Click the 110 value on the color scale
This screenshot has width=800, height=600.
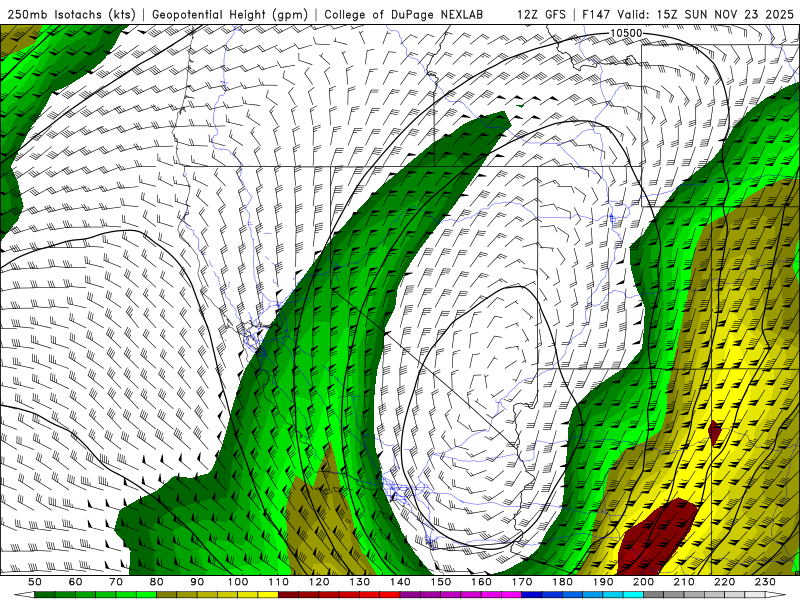[278, 582]
